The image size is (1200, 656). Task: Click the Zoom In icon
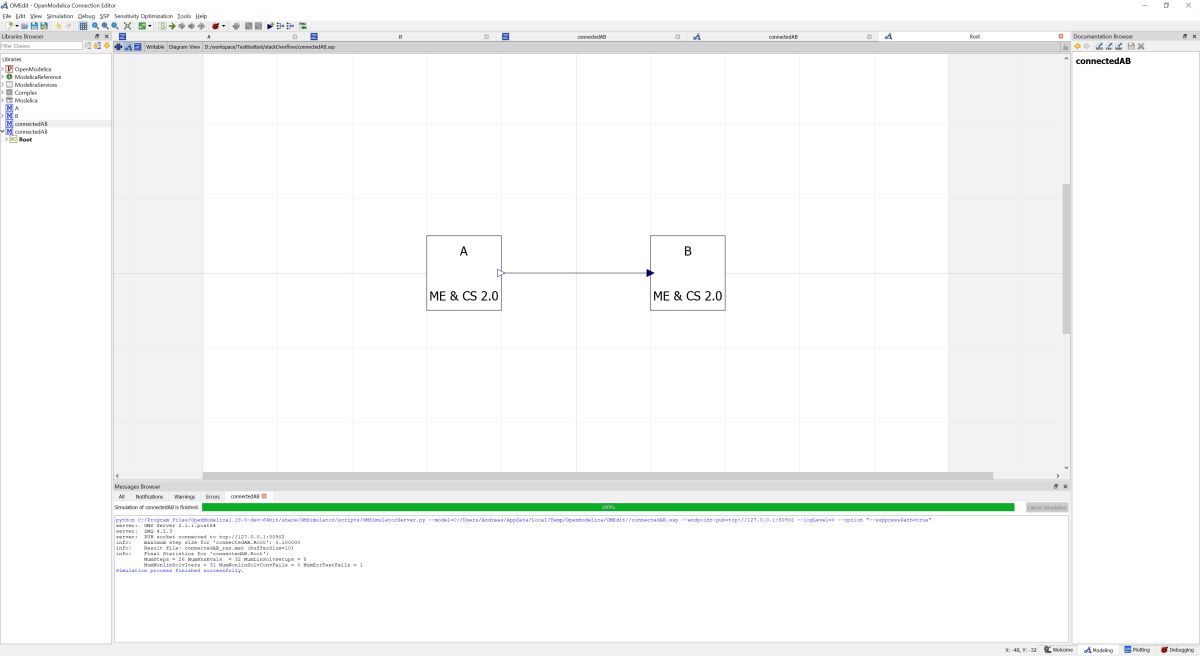(x=105, y=26)
